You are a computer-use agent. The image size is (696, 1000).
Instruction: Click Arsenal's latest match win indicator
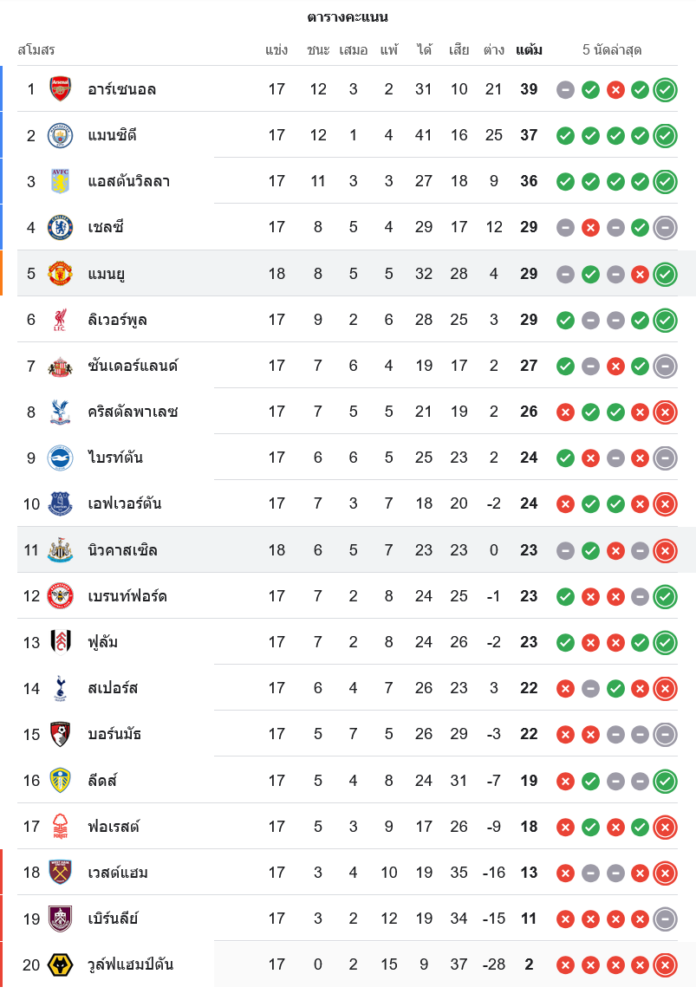tap(665, 90)
